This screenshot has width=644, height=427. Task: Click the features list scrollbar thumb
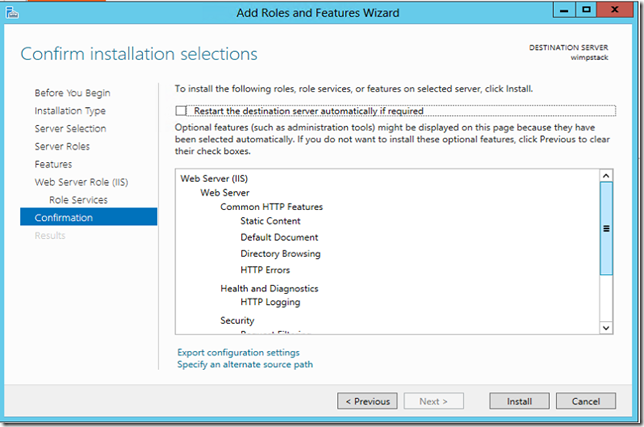coord(606,228)
